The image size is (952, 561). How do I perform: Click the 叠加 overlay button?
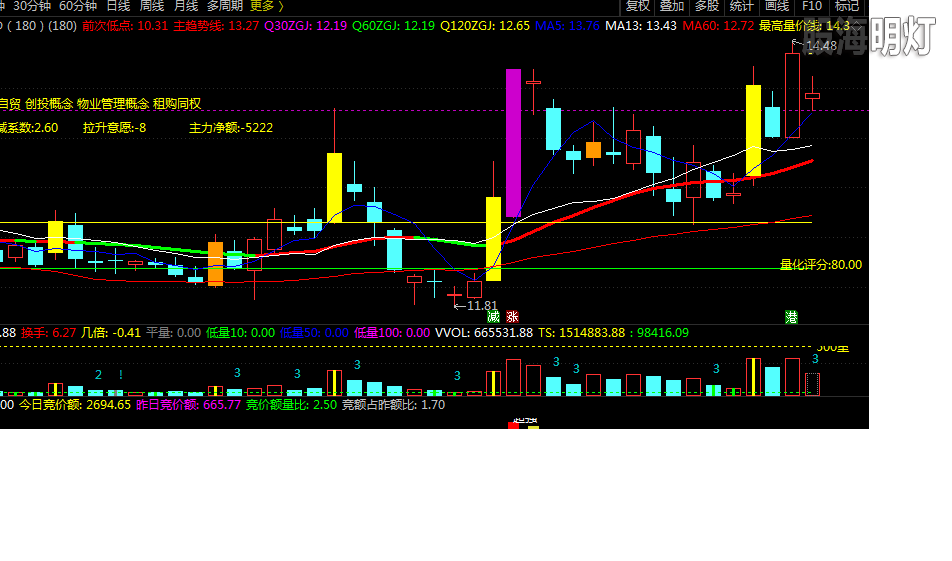673,6
